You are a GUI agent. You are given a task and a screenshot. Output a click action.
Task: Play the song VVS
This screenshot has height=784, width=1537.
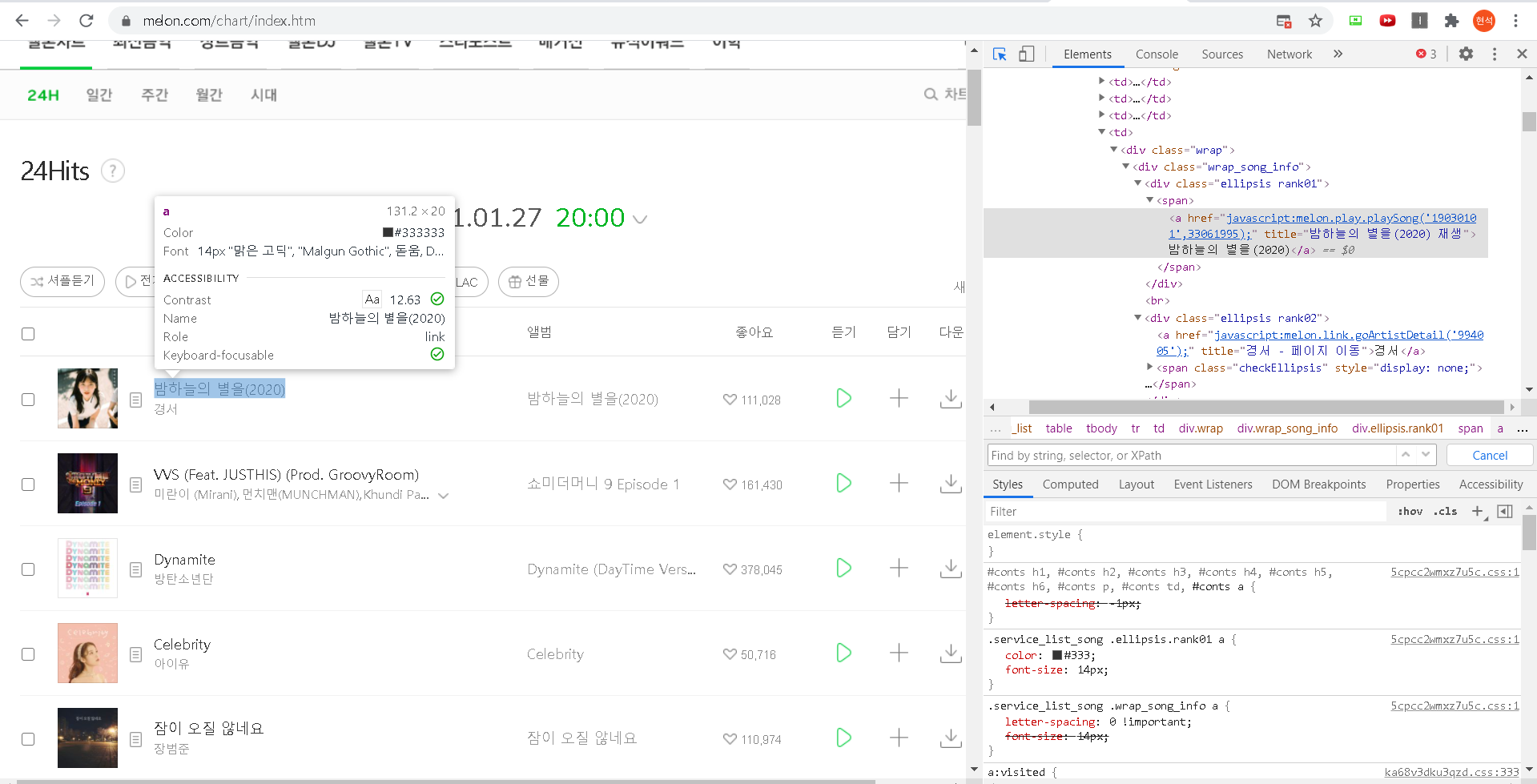tap(843, 483)
